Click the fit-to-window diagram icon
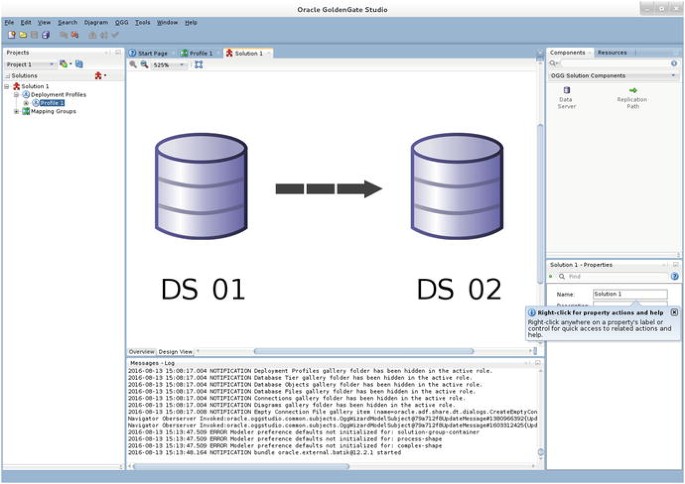Image resolution: width=685 pixels, height=484 pixels. click(x=198, y=64)
